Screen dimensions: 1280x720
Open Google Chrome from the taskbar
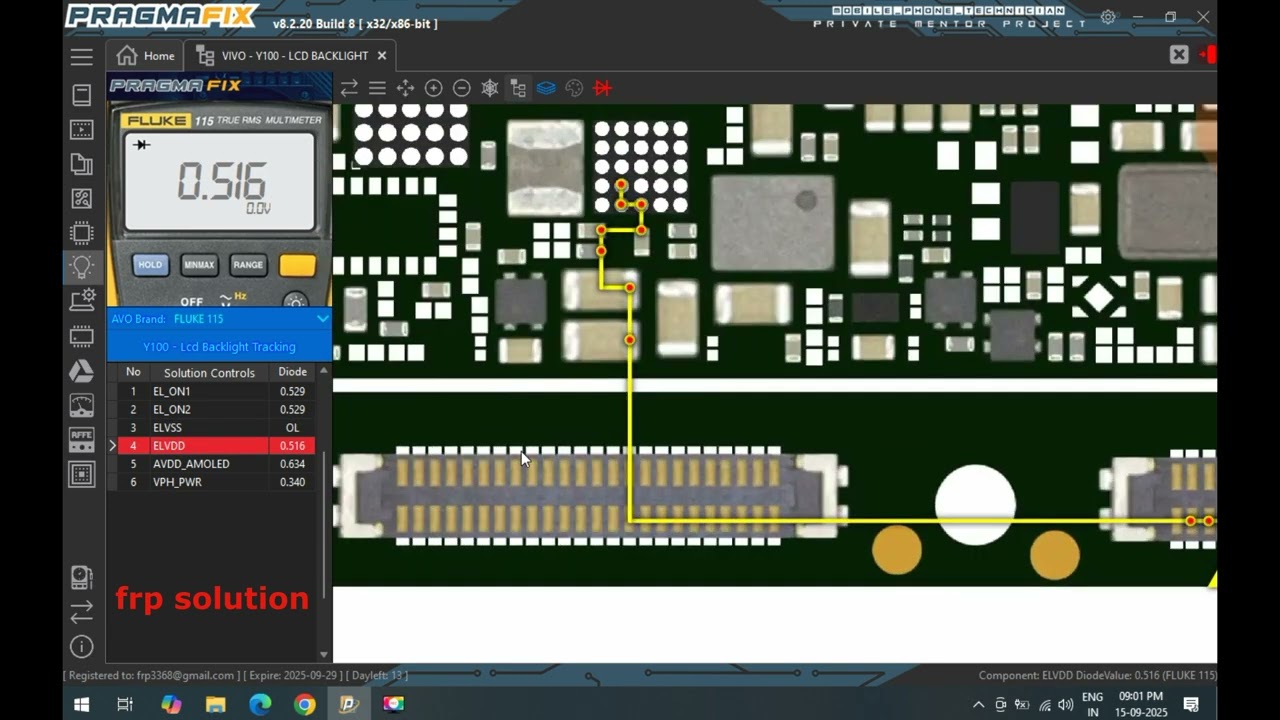[x=304, y=704]
